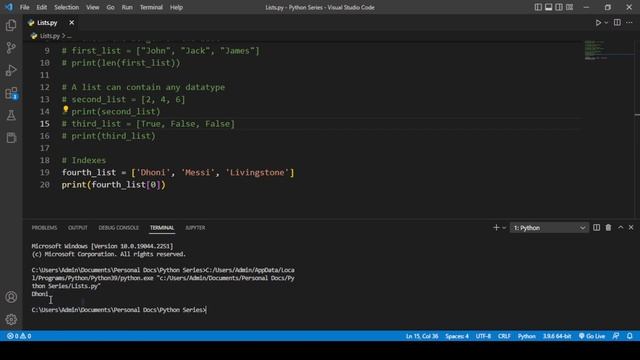
Task: Open the Accounts menu icon
Action: coord(11,297)
